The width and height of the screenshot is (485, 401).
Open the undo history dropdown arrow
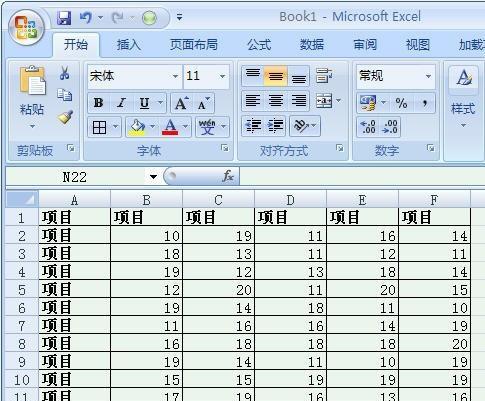pos(100,17)
